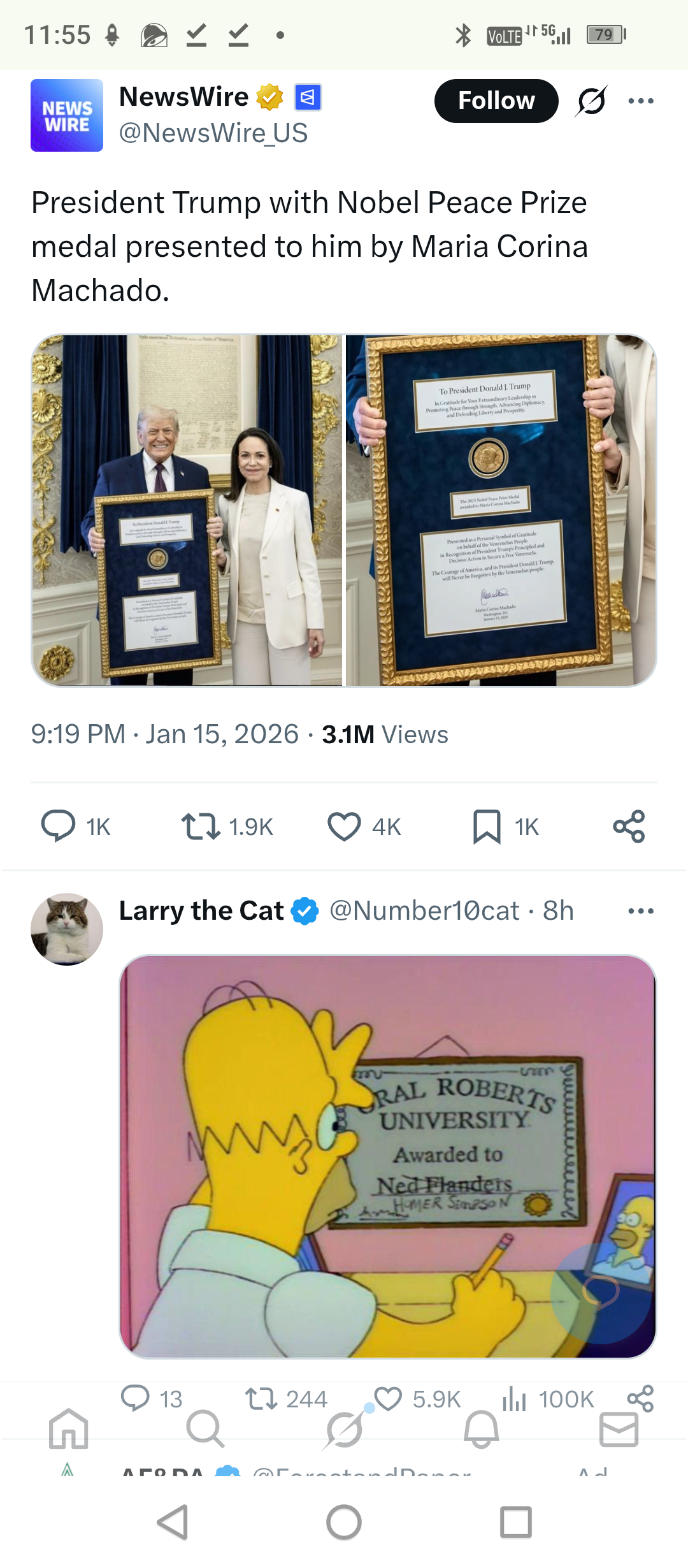The width and height of the screenshot is (688, 1568).
Task: Tap Android back navigation triangle
Action: coord(173,1523)
